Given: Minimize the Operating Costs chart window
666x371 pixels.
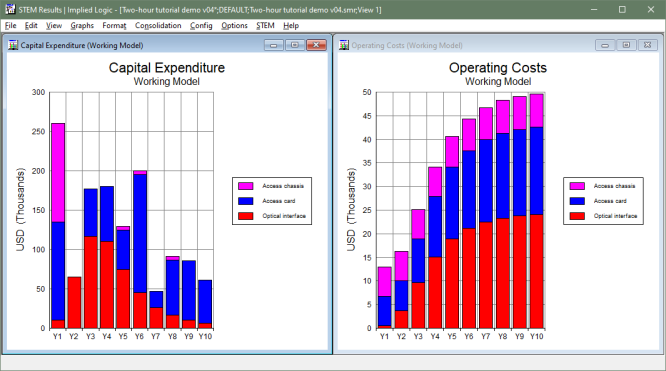Looking at the screenshot, I should [605, 45].
